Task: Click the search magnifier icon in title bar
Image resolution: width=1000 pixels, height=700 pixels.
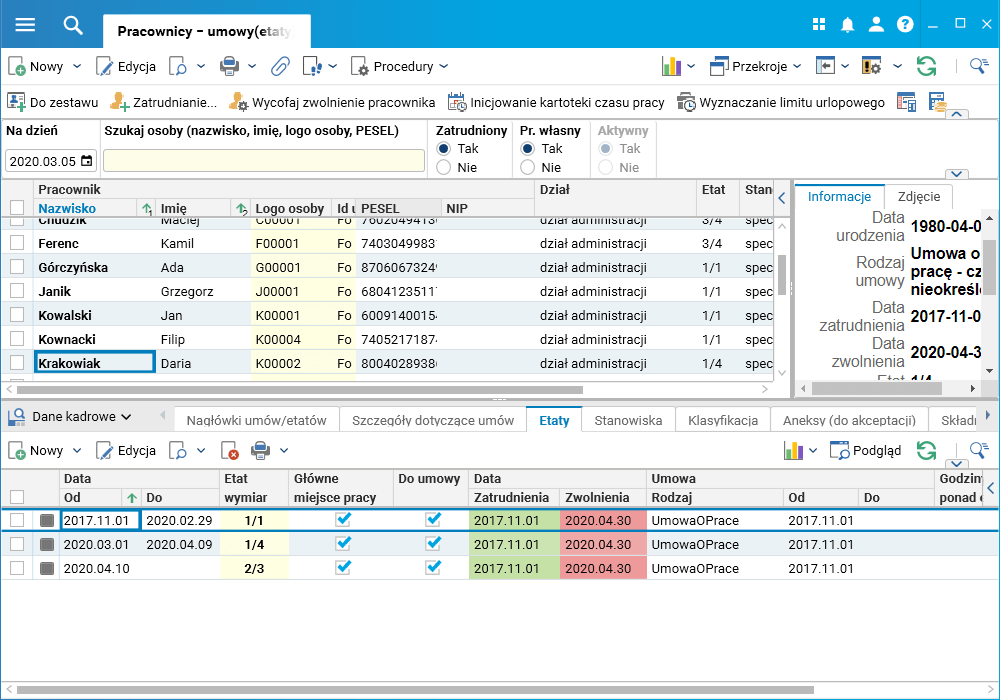Action: click(72, 25)
